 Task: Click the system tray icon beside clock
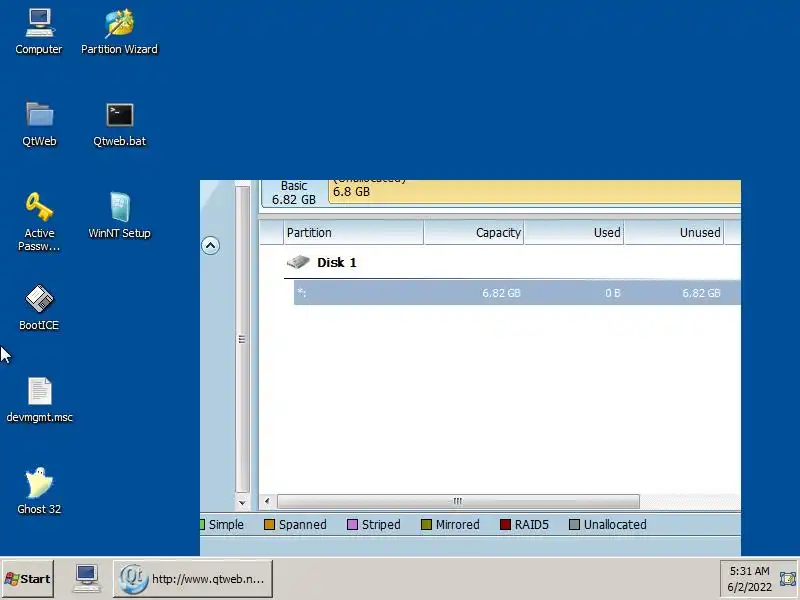[787, 579]
